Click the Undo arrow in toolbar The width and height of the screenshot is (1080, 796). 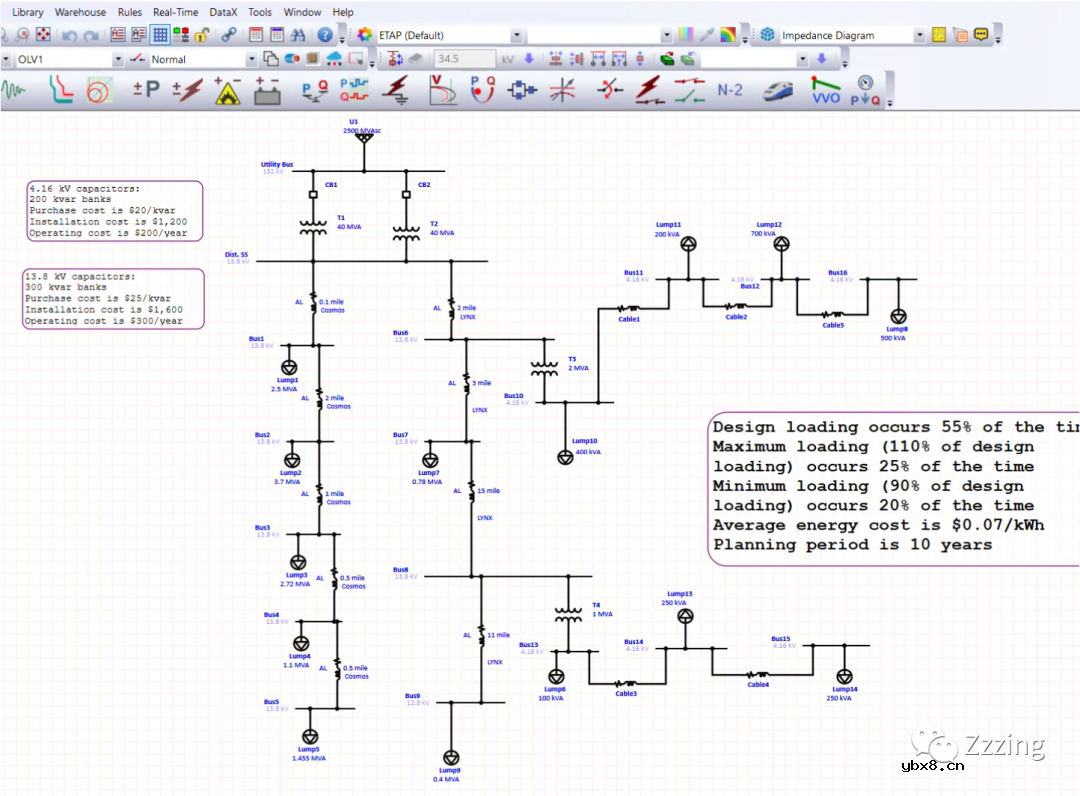(69, 35)
